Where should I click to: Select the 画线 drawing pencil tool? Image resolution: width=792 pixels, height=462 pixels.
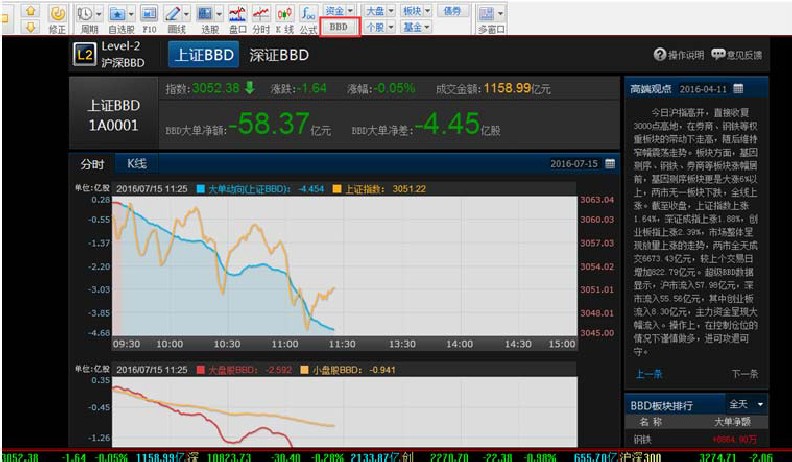pyautogui.click(x=176, y=18)
